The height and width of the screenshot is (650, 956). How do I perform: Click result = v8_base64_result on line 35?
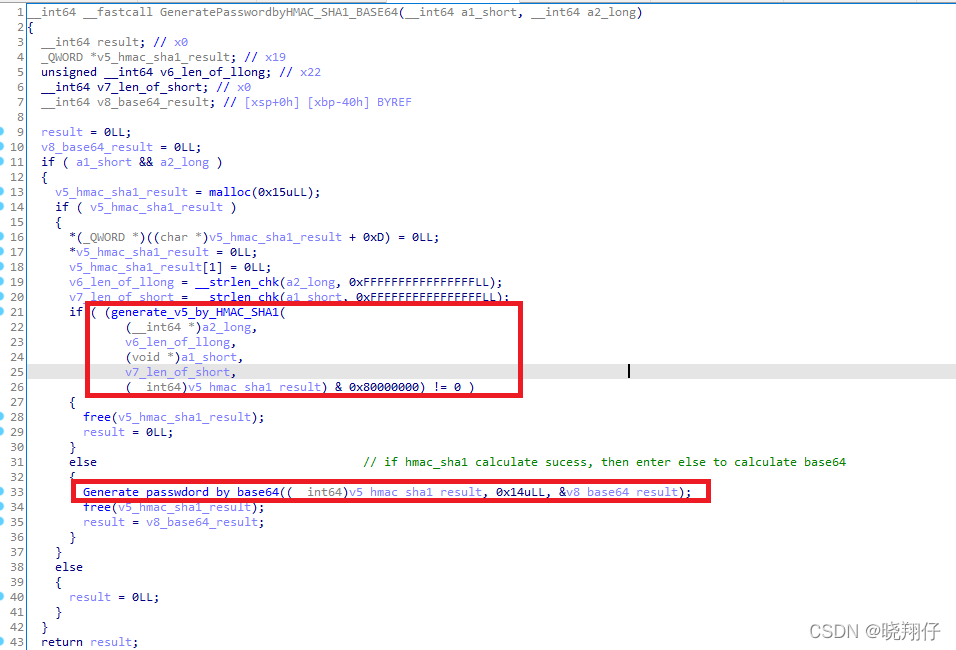(x=174, y=523)
